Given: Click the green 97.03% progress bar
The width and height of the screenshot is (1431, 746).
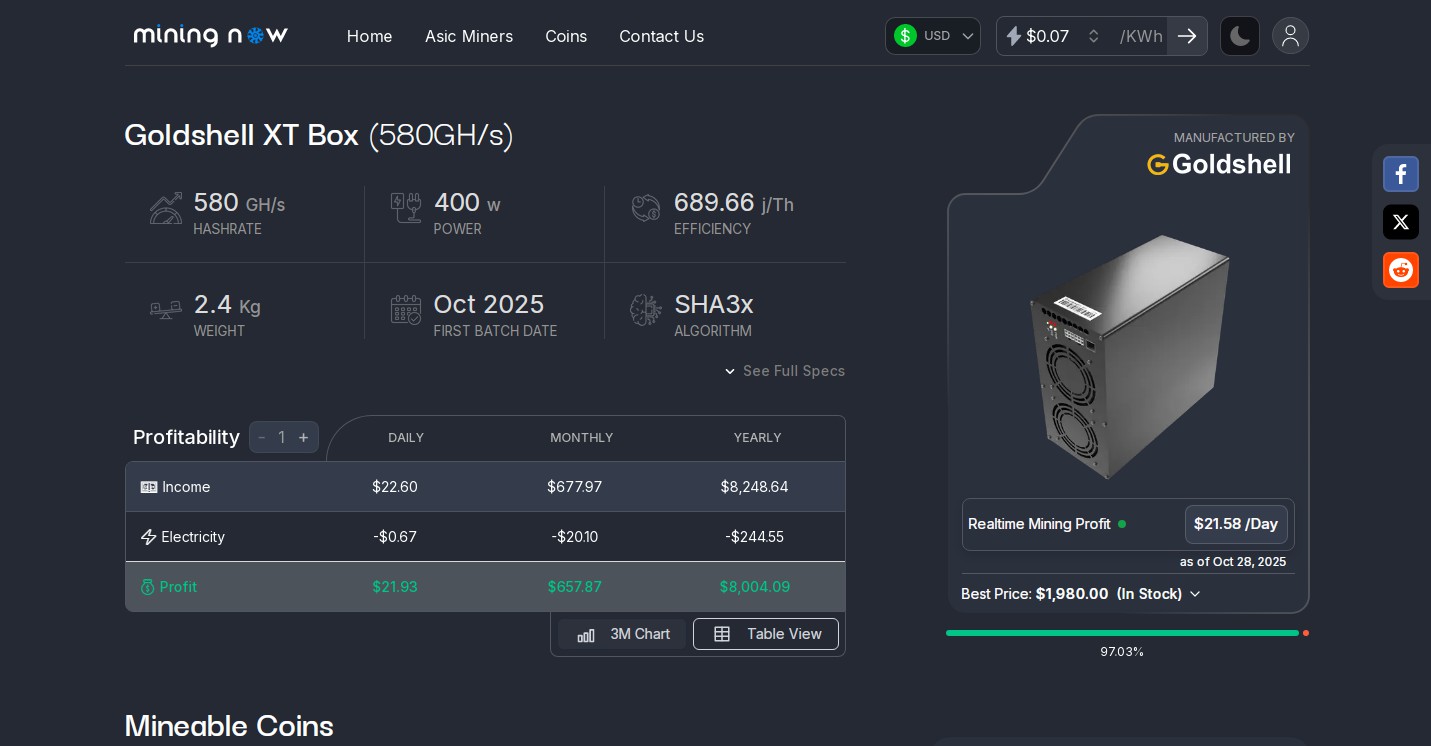Looking at the screenshot, I should coord(1122,633).
